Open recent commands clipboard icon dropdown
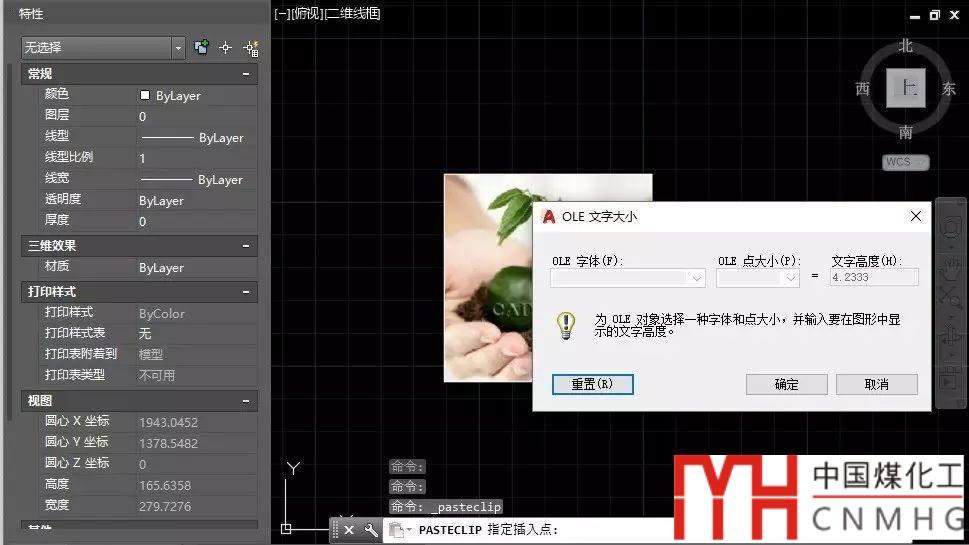969x545 pixels. pyautogui.click(x=400, y=530)
